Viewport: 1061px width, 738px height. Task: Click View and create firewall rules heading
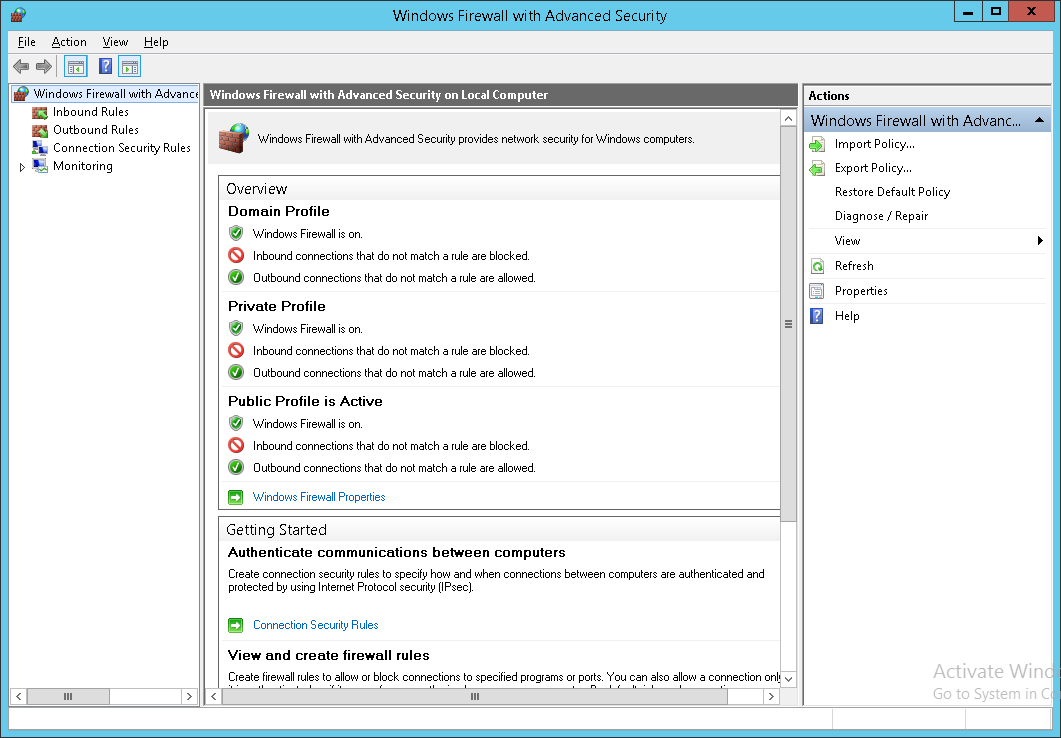(329, 655)
